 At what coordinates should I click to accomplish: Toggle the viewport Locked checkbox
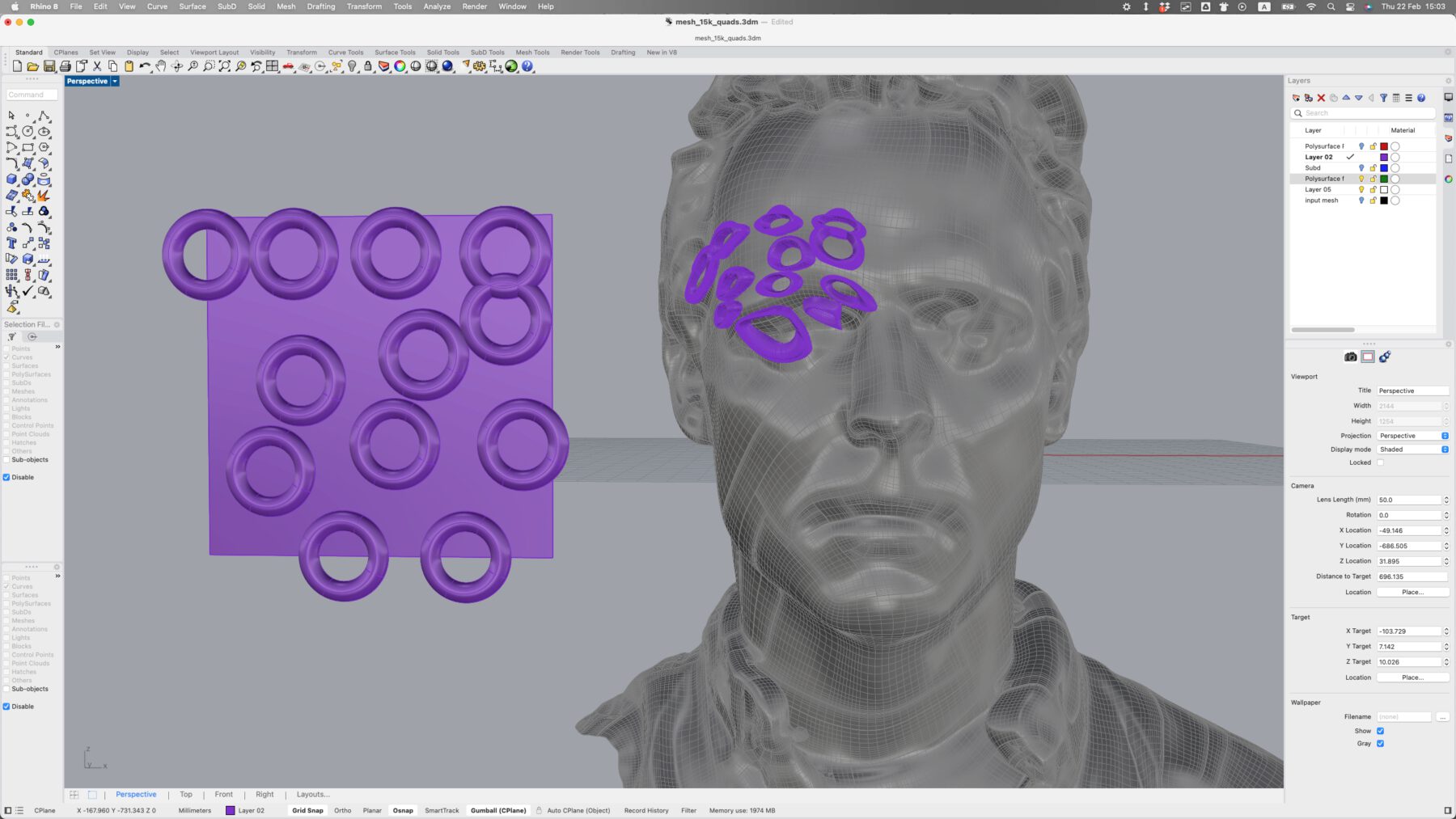tap(1380, 462)
